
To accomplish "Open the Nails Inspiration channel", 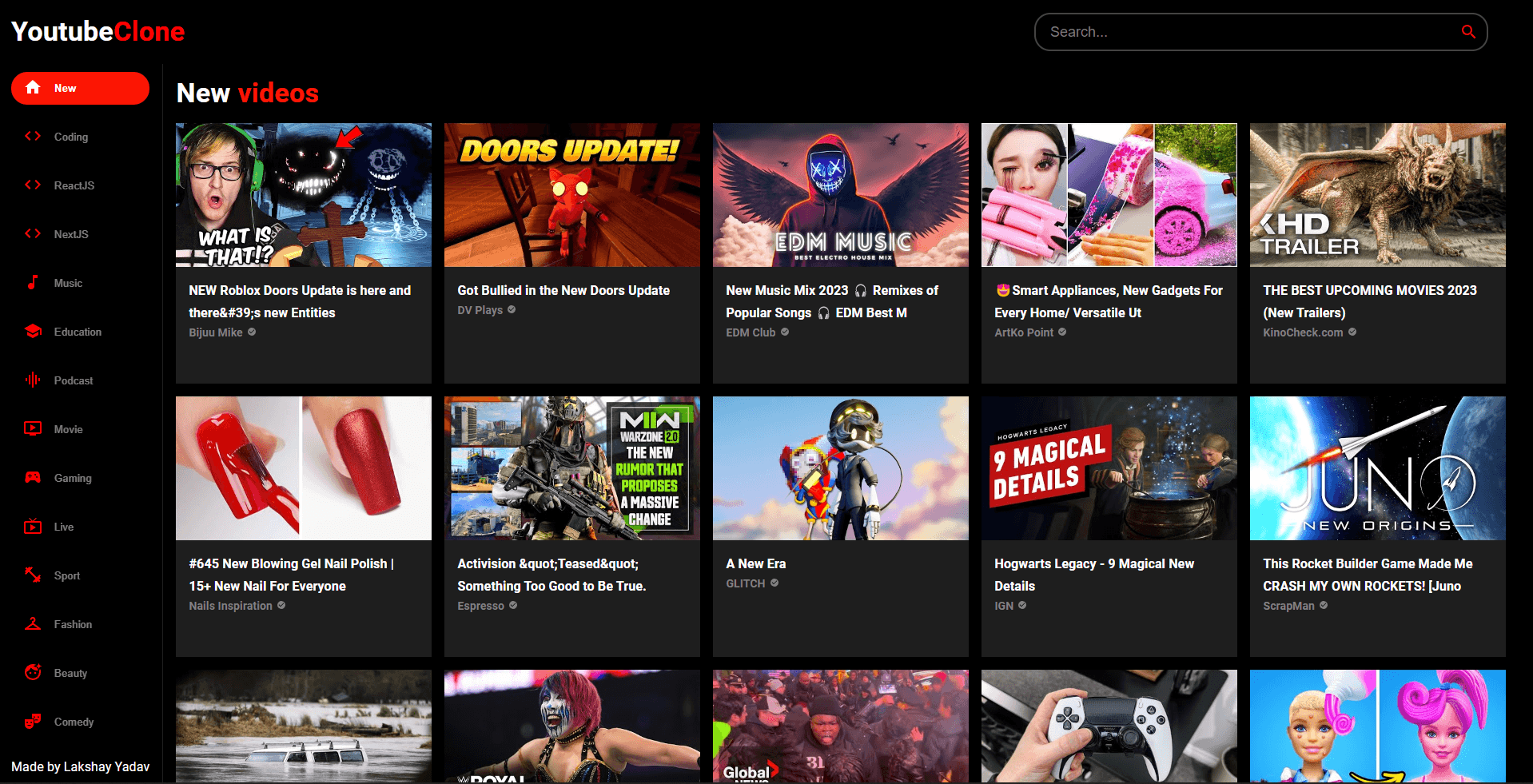I will pyautogui.click(x=230, y=606).
